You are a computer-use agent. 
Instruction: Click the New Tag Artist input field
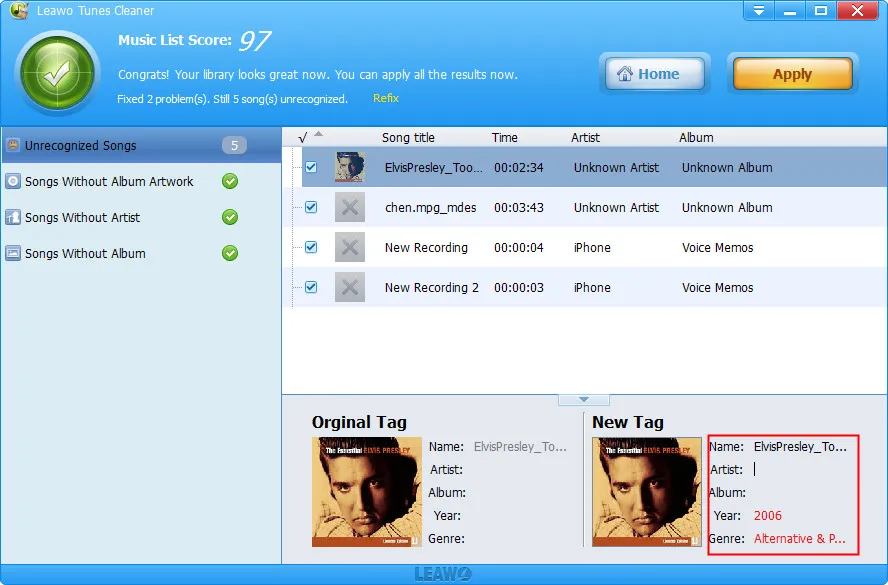click(802, 469)
